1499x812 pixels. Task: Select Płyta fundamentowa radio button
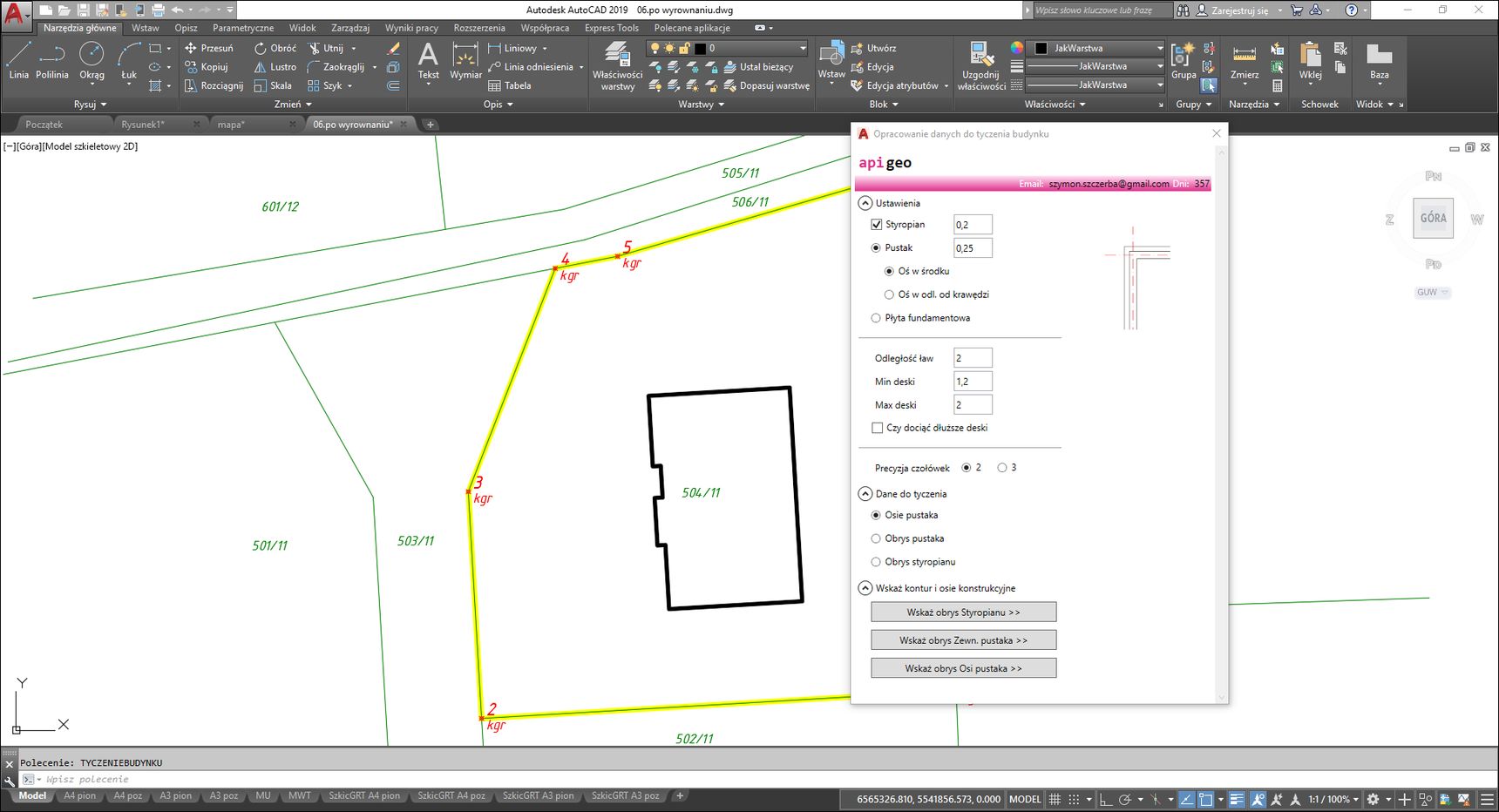coord(876,318)
